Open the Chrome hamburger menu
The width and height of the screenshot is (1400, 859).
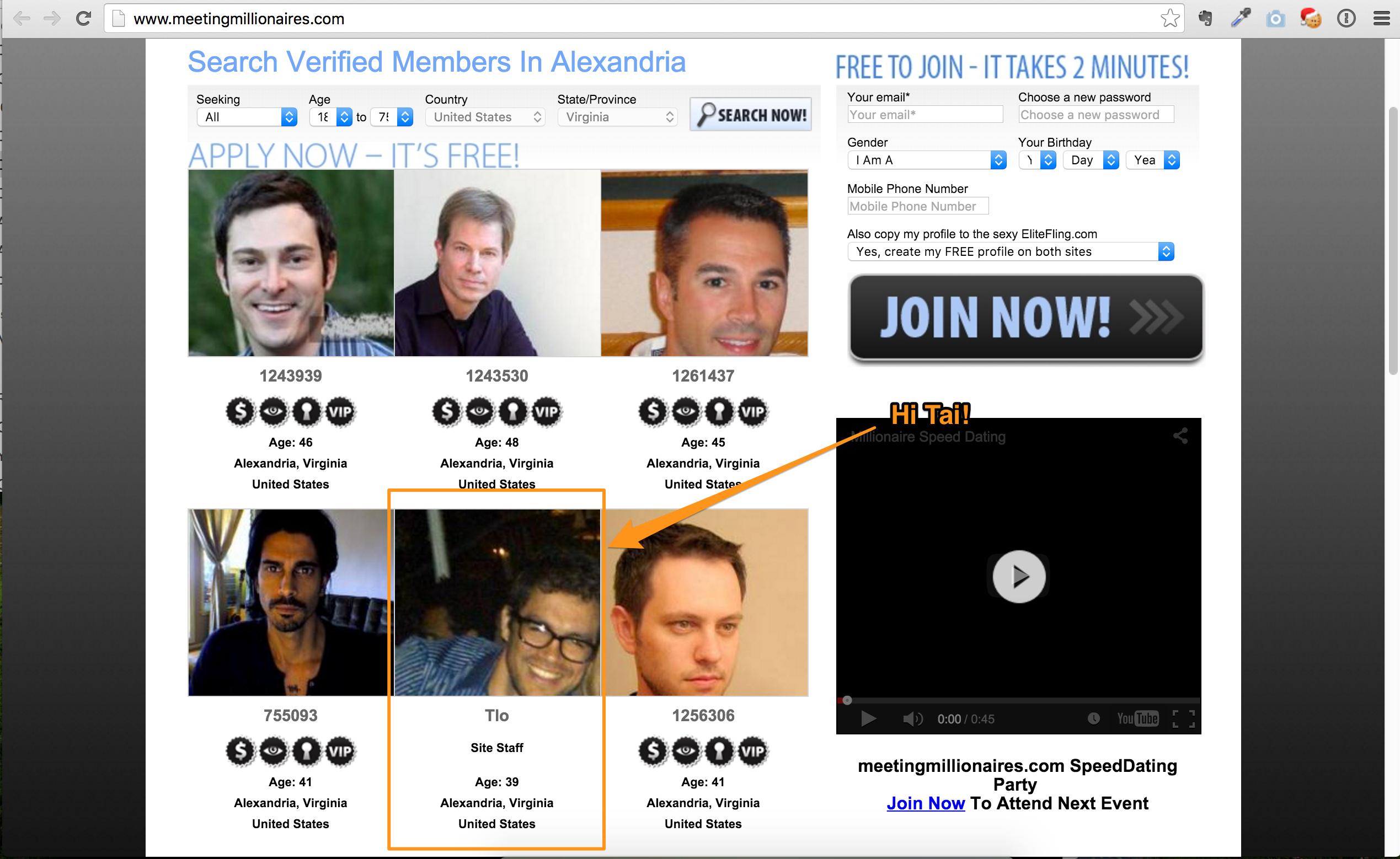[x=1382, y=19]
